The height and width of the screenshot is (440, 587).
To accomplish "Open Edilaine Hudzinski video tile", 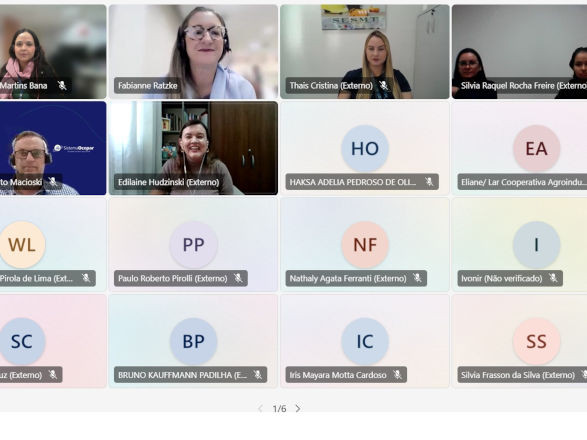I will click(x=194, y=148).
